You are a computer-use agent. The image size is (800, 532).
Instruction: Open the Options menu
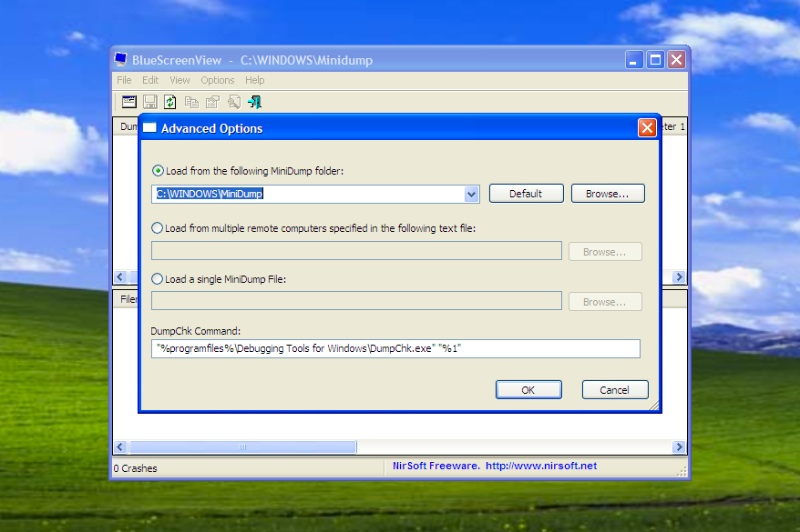click(x=217, y=80)
